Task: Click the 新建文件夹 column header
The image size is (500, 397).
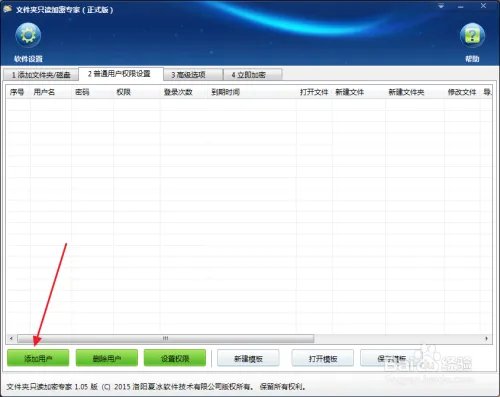Action: (x=415, y=92)
